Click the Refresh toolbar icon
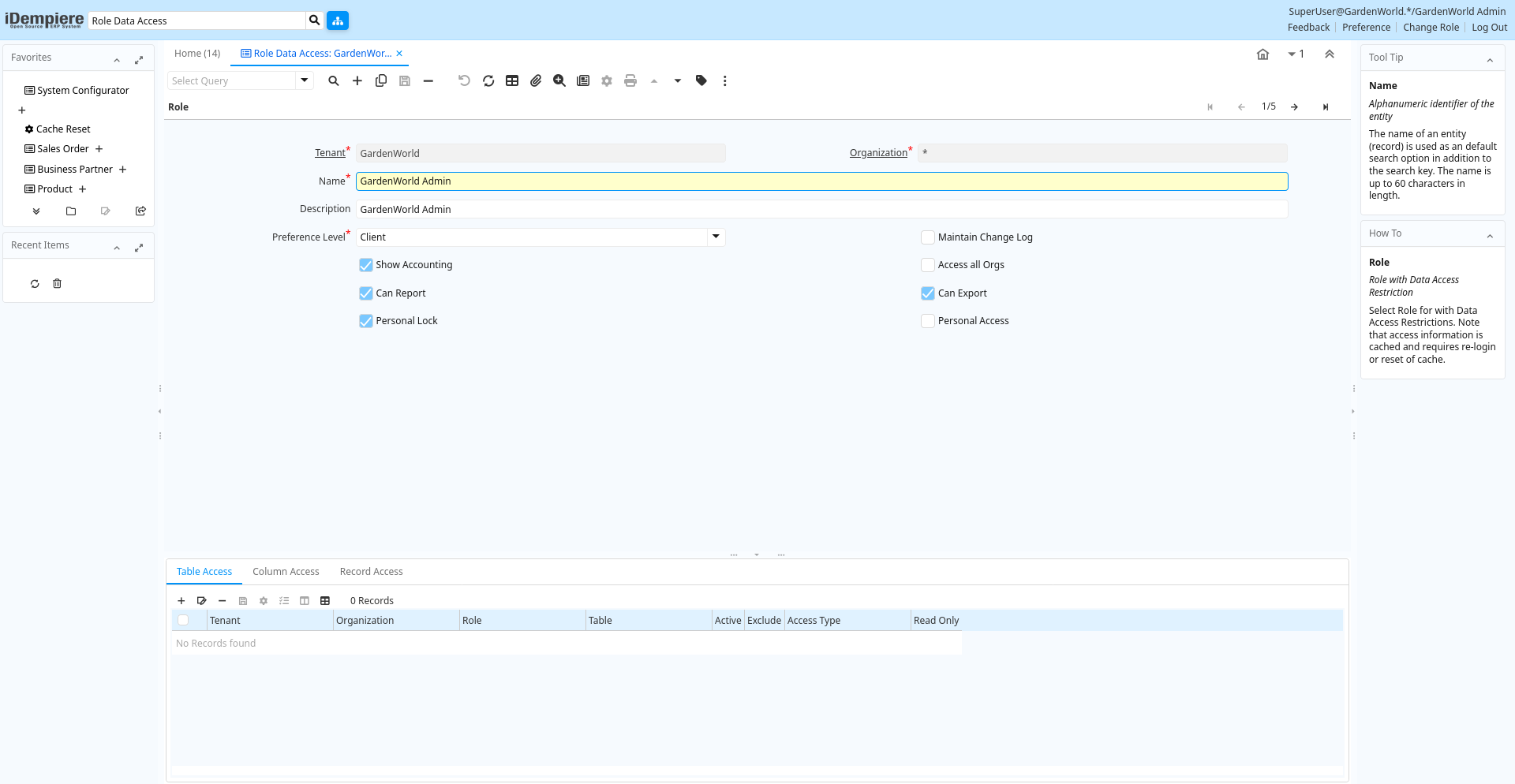The width and height of the screenshot is (1515, 784). [x=488, y=81]
